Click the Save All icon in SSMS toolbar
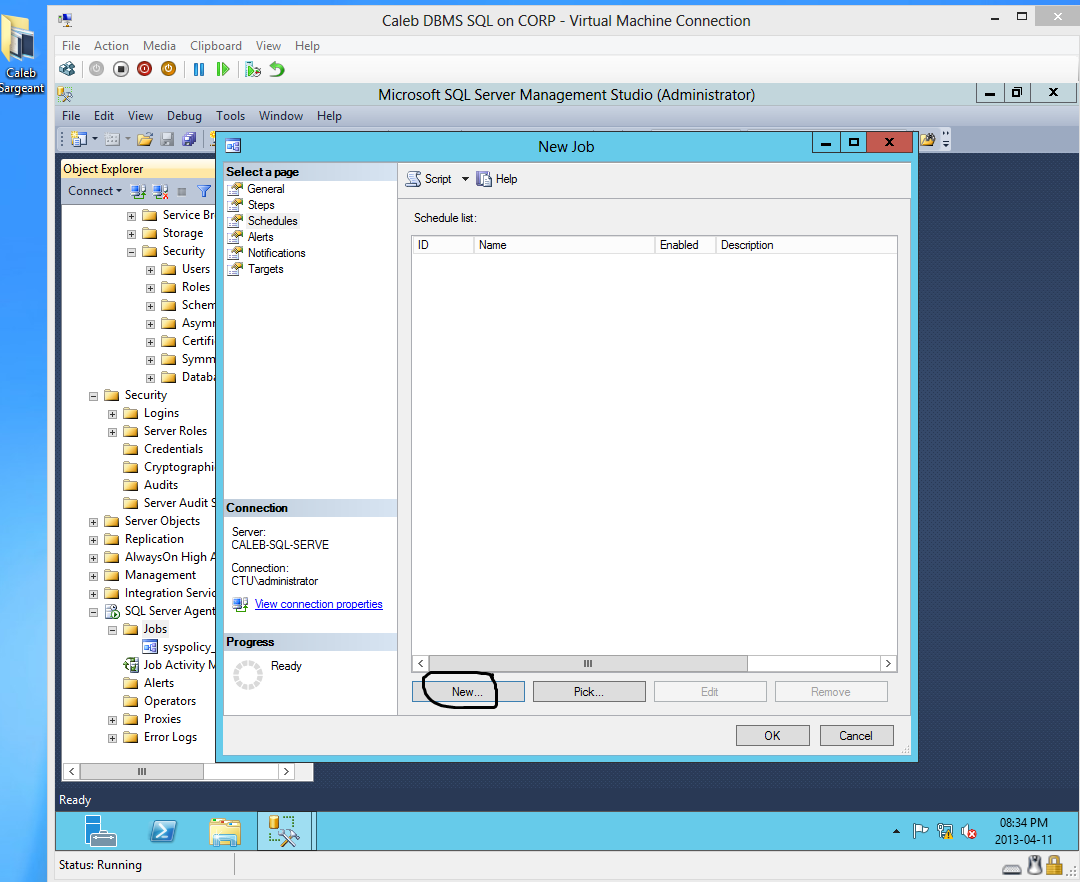The width and height of the screenshot is (1080, 882). (189, 140)
